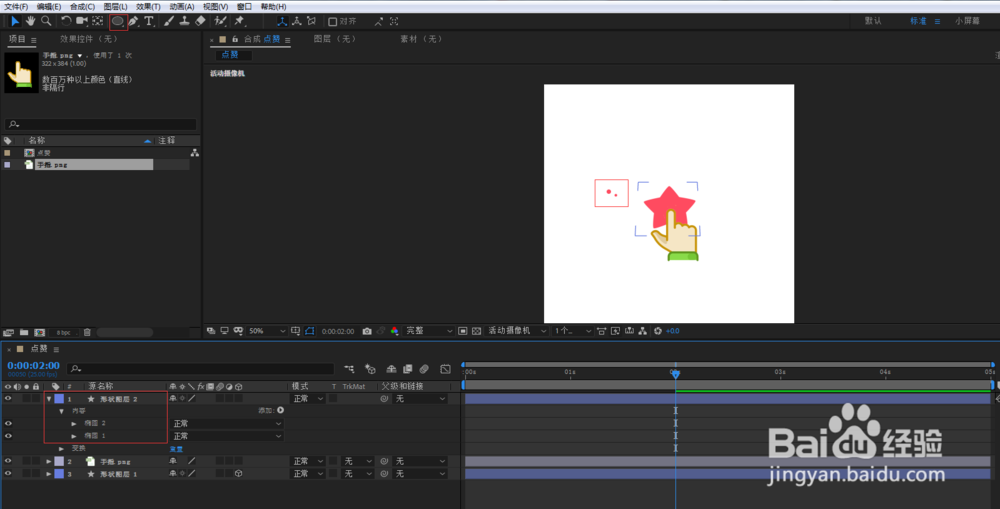Create a new folder in Project panel
The width and height of the screenshot is (1000, 509).
click(x=24, y=332)
